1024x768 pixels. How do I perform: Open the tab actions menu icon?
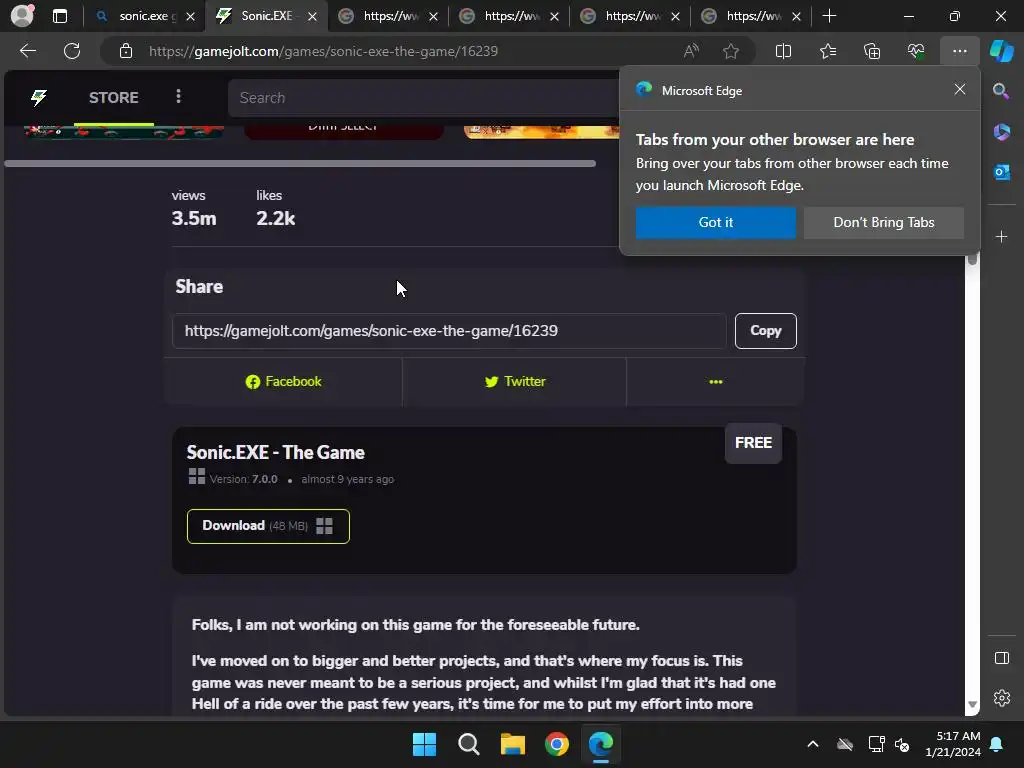pos(60,16)
